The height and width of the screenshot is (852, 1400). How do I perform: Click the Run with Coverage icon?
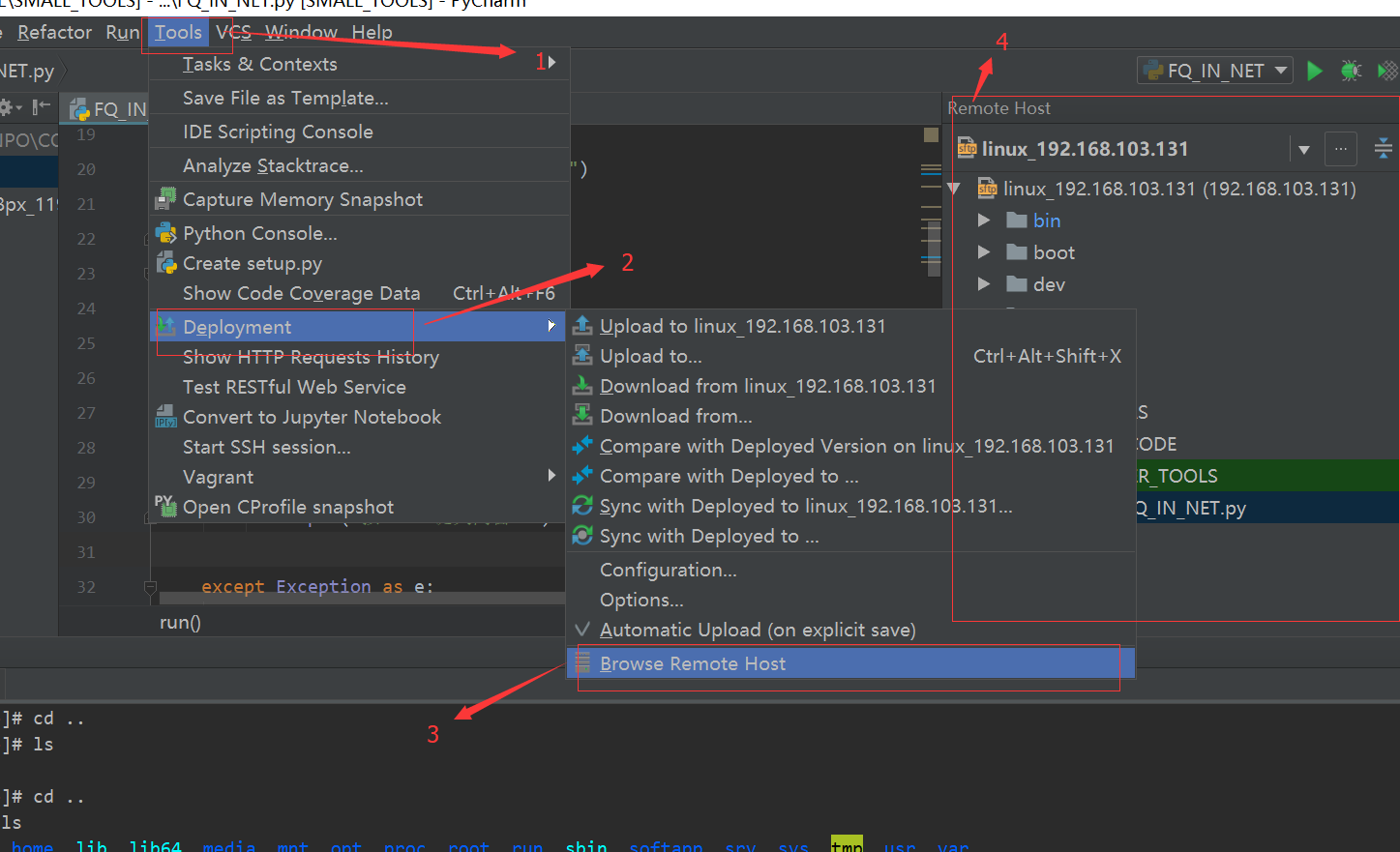[1387, 71]
